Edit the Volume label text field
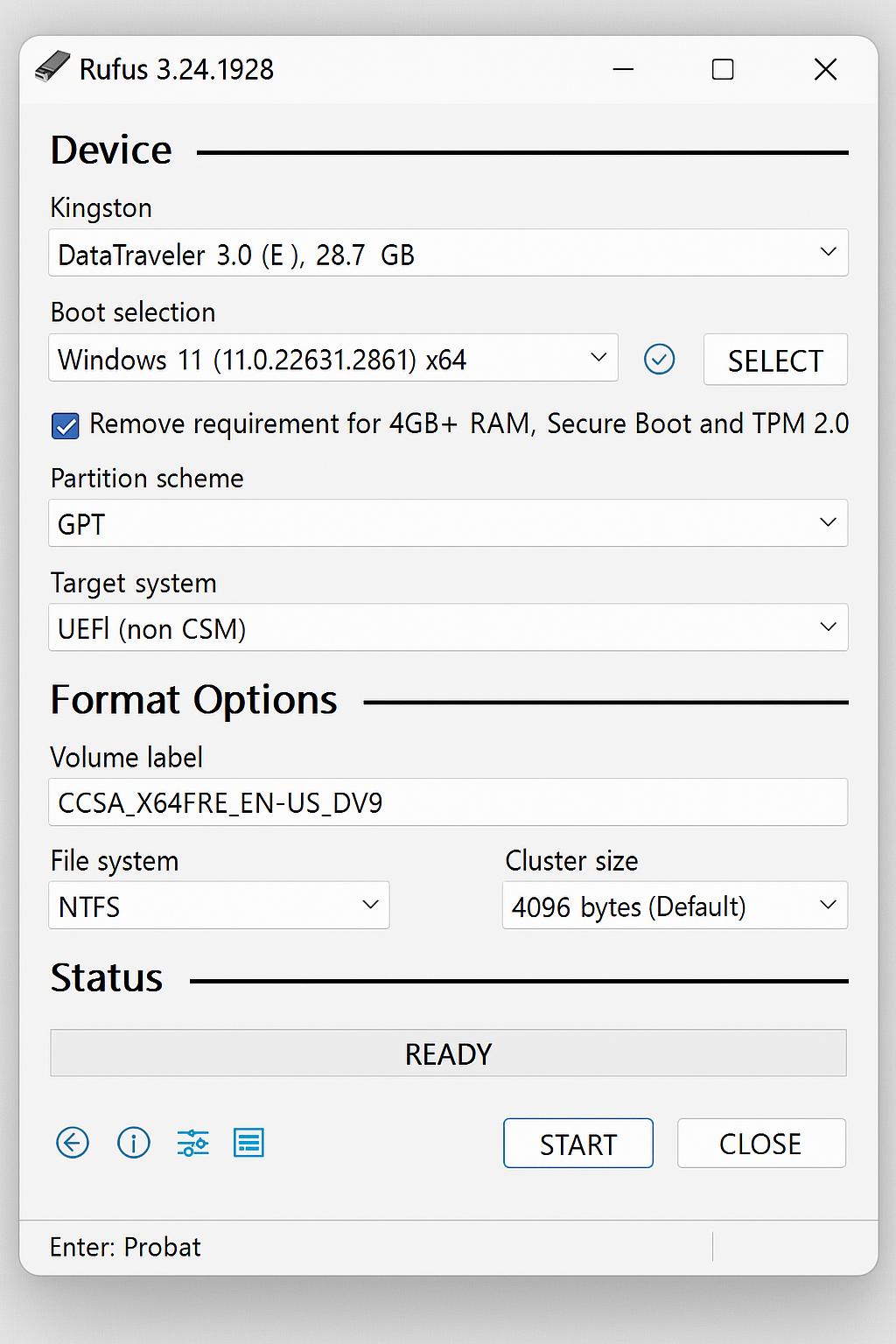The width and height of the screenshot is (896, 1344). 448,802
